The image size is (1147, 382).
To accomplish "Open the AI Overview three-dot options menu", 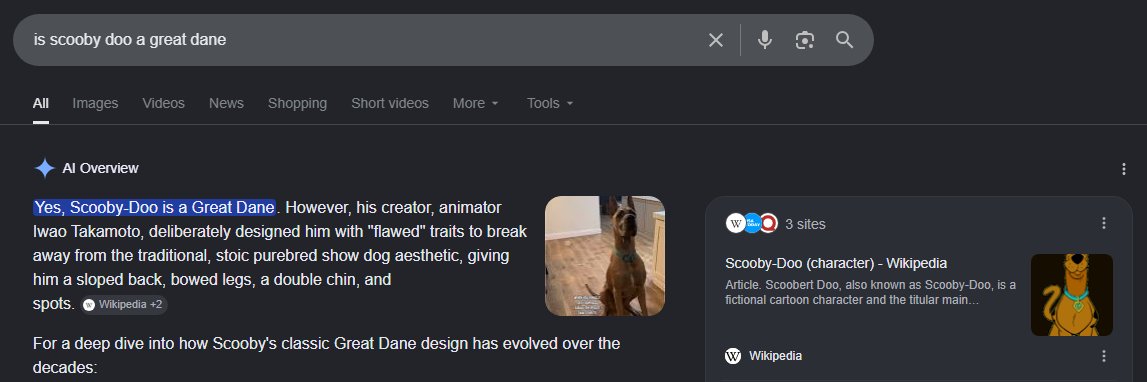I will point(1124,169).
